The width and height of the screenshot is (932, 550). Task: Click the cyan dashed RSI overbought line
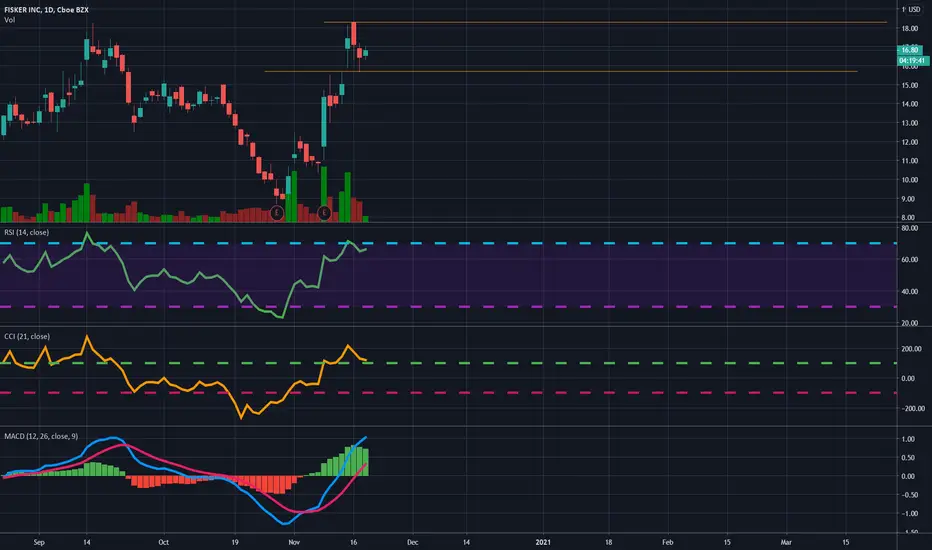448,243
